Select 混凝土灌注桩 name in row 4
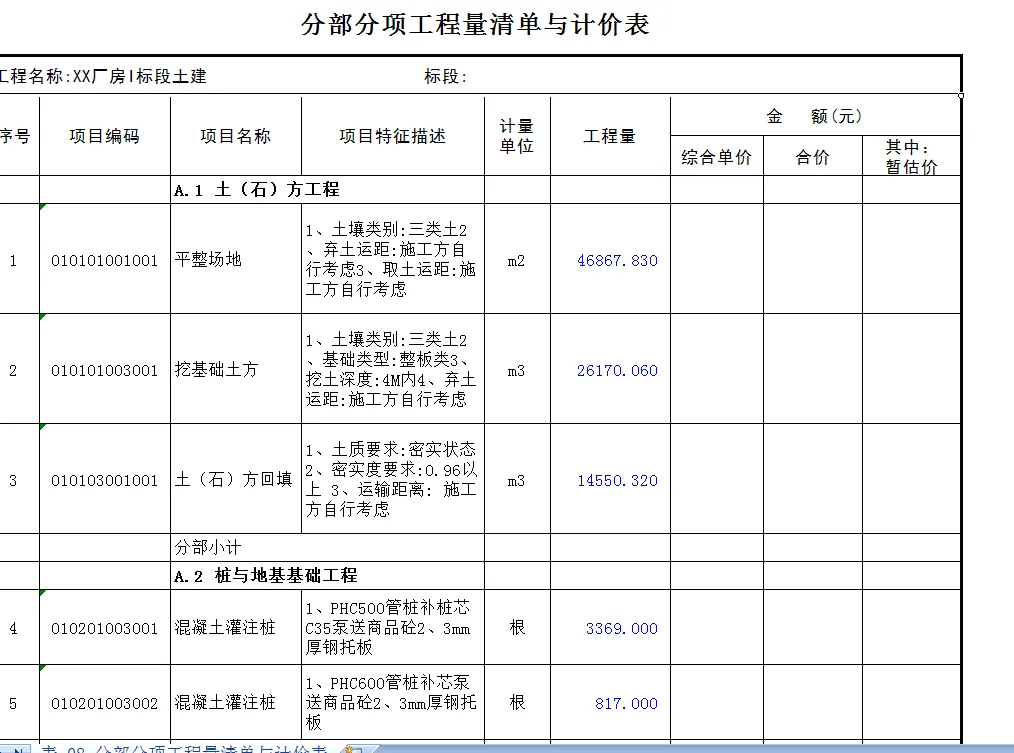 click(235, 628)
